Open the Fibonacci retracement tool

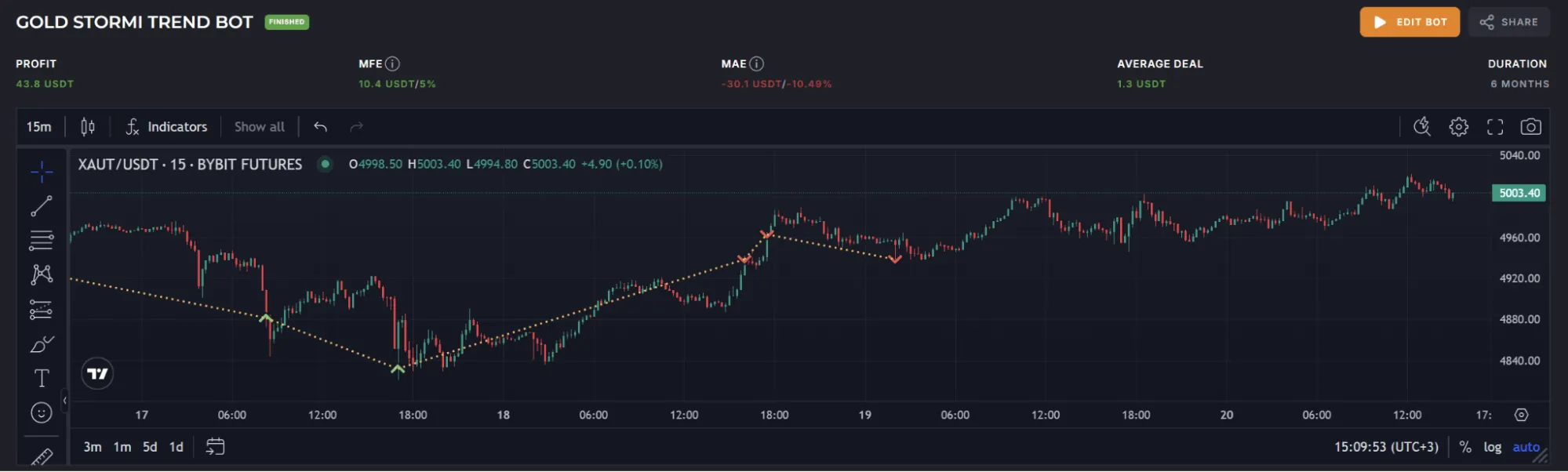42,240
